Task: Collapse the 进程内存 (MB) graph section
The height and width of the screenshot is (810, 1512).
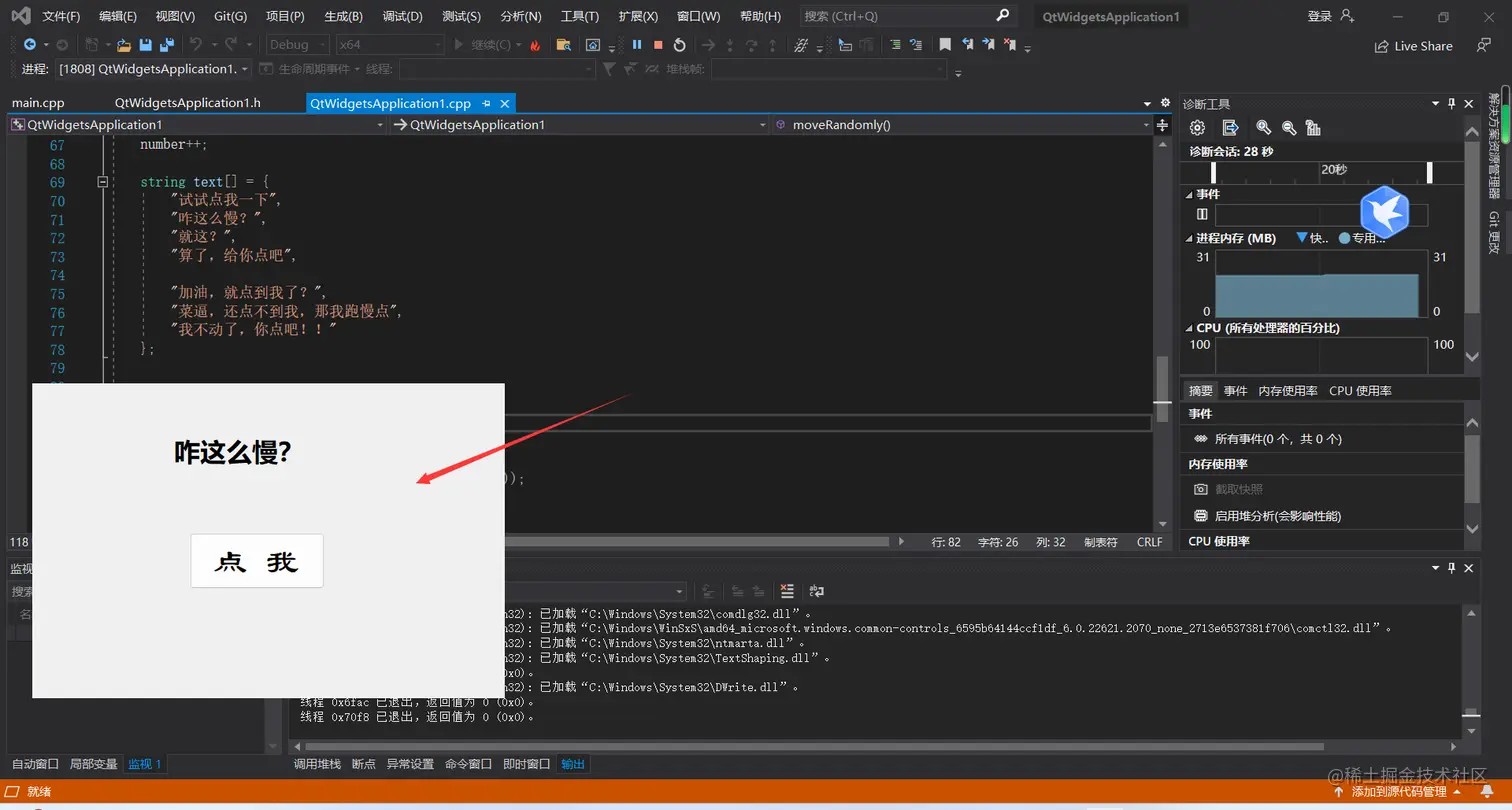Action: point(1189,239)
